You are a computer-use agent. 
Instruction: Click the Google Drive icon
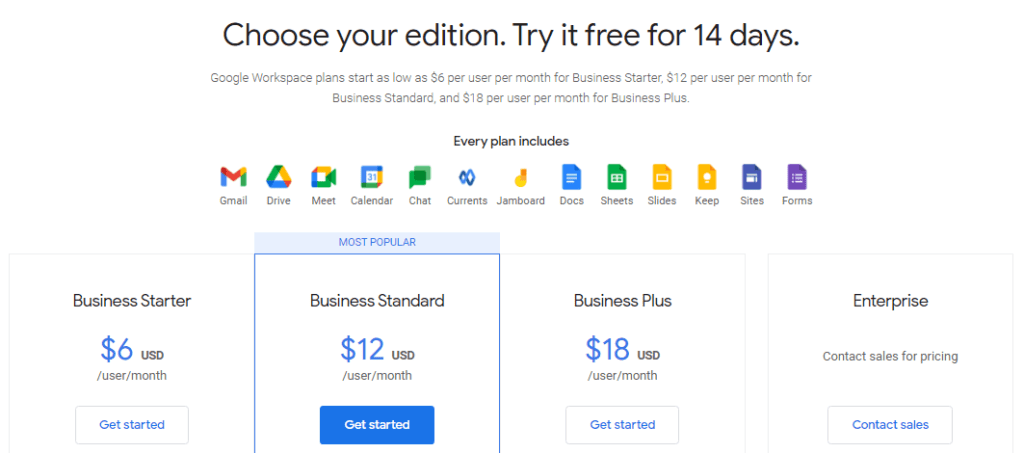coord(278,178)
